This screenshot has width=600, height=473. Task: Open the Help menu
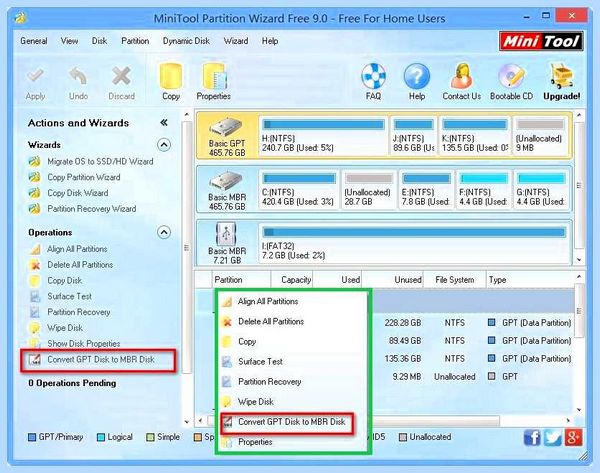(x=270, y=41)
